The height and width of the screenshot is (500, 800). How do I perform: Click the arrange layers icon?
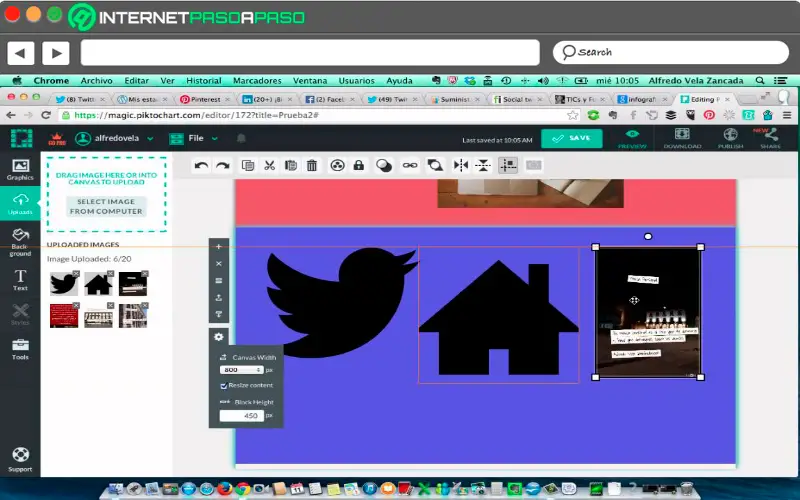pos(435,165)
